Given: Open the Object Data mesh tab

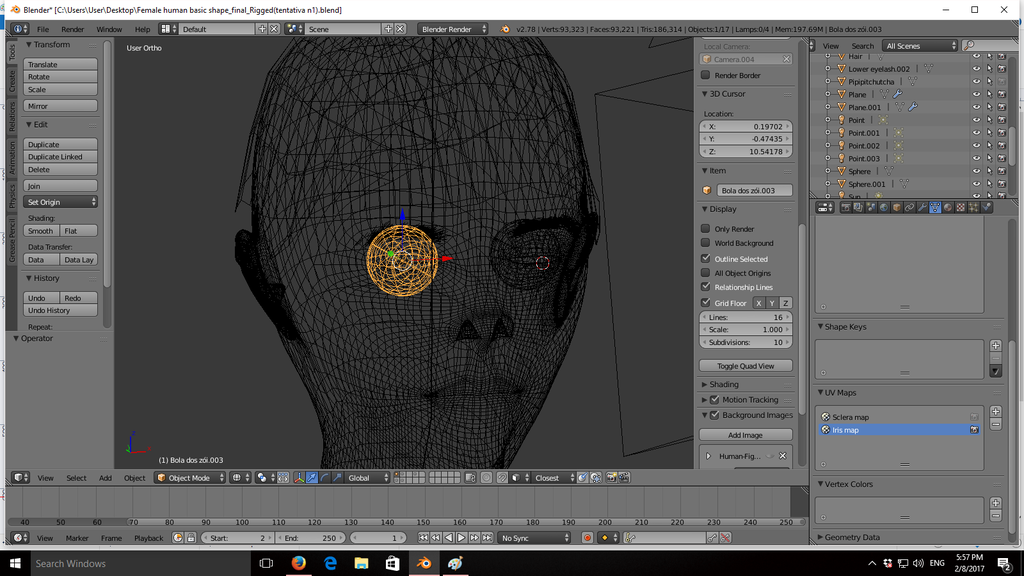Looking at the screenshot, I should point(935,208).
